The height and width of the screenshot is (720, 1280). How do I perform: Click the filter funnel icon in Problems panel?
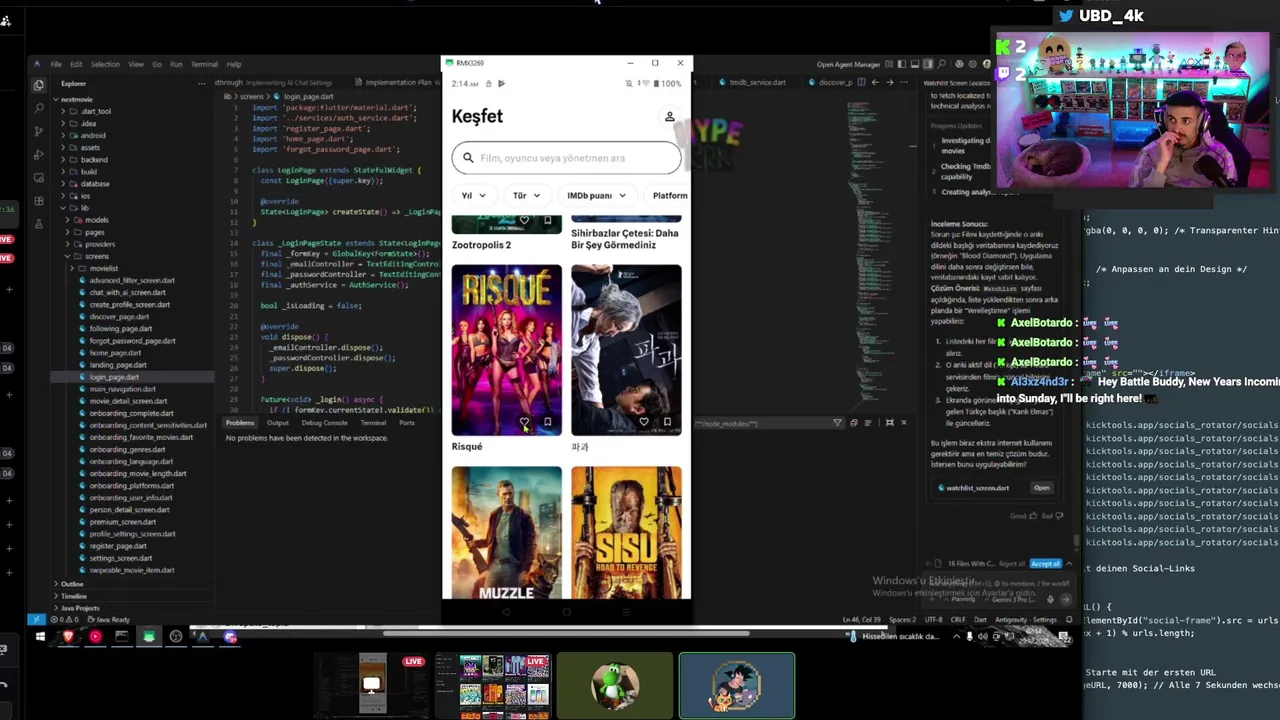[838, 423]
